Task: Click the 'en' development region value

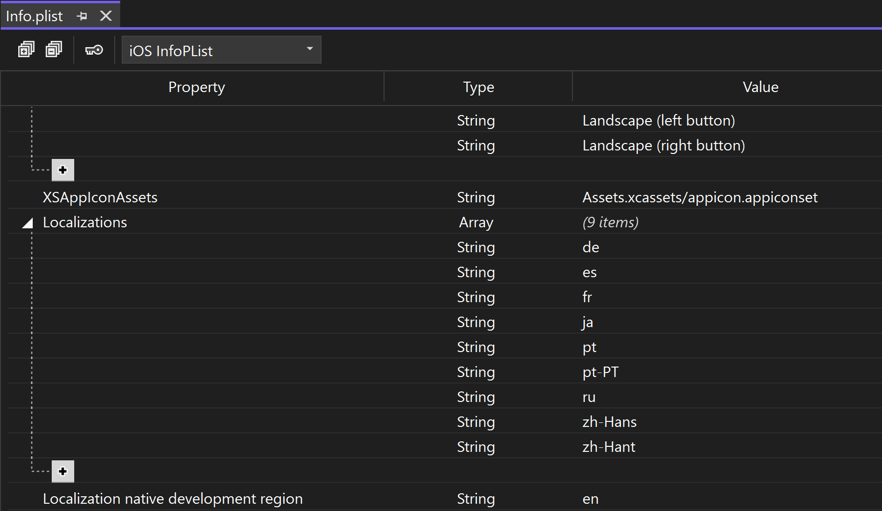Action: tap(591, 499)
